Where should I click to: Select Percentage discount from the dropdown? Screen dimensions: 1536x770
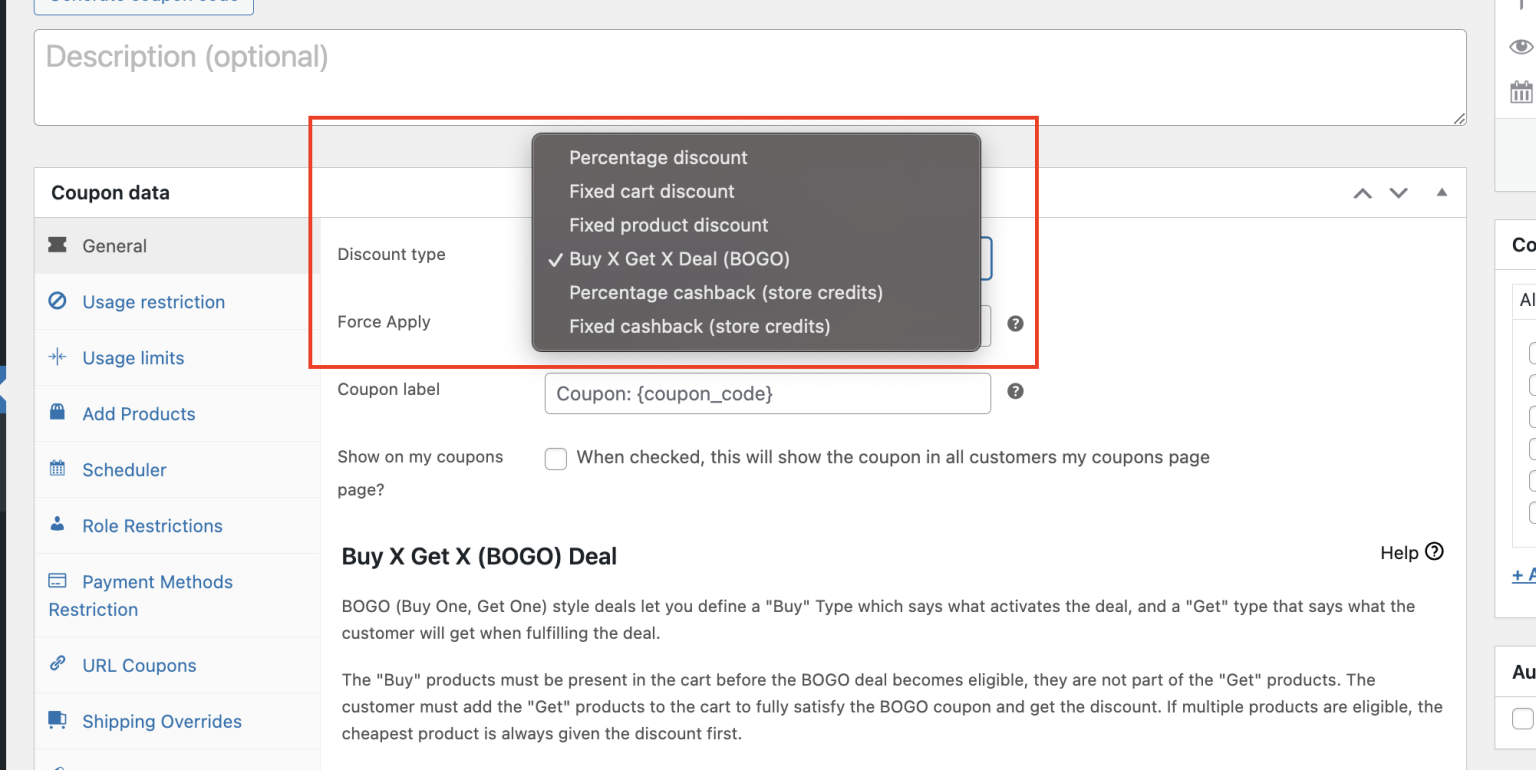(x=658, y=157)
